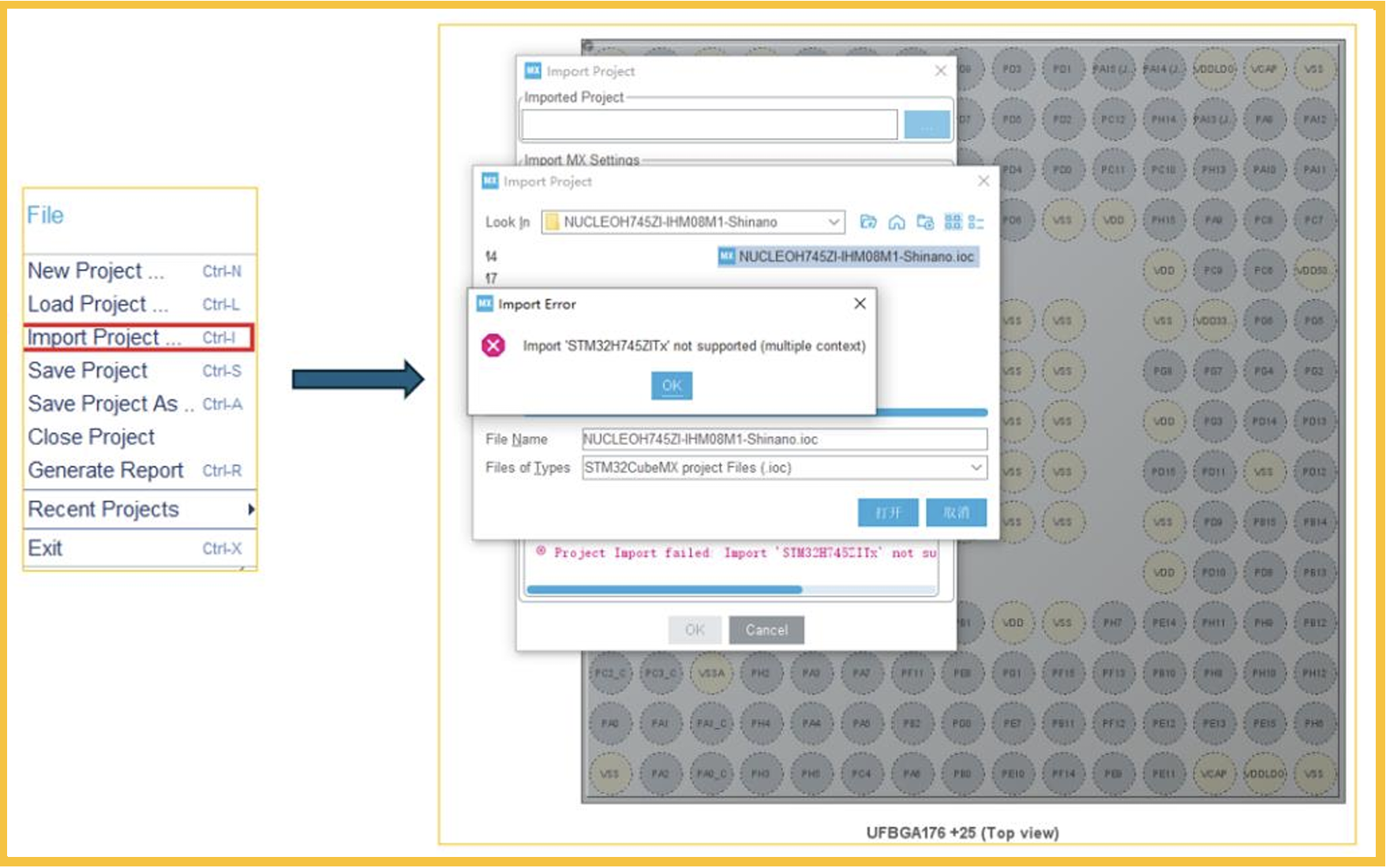Switch file chooser to details view
The image size is (1386, 868).
[x=976, y=223]
